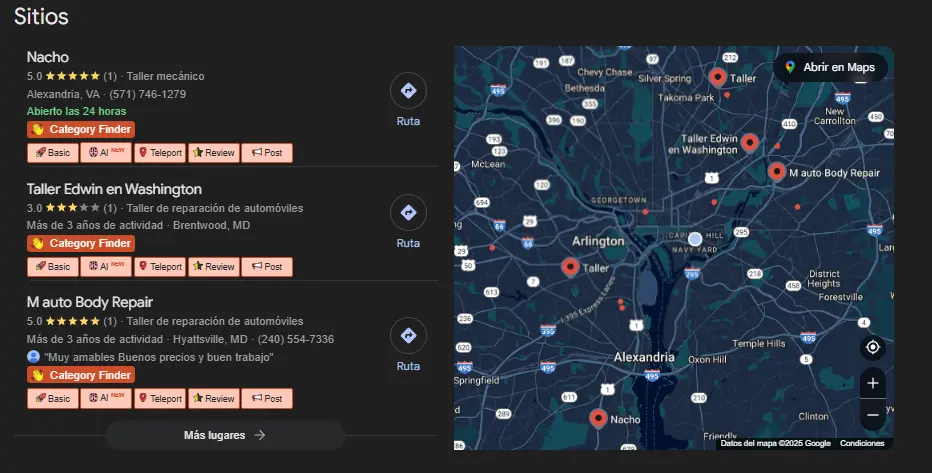Click Taller Edwin's 3.0 star rating

point(71,208)
